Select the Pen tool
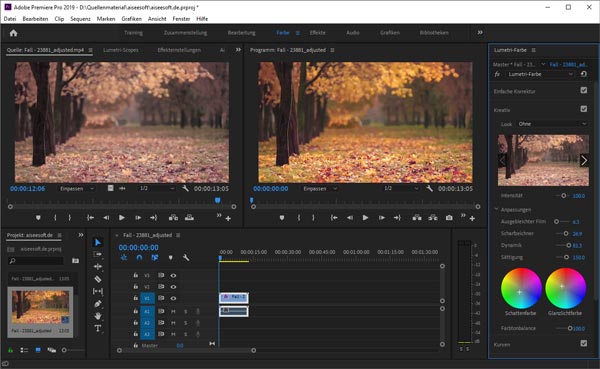Screen dimensions: 600x369 point(98,304)
